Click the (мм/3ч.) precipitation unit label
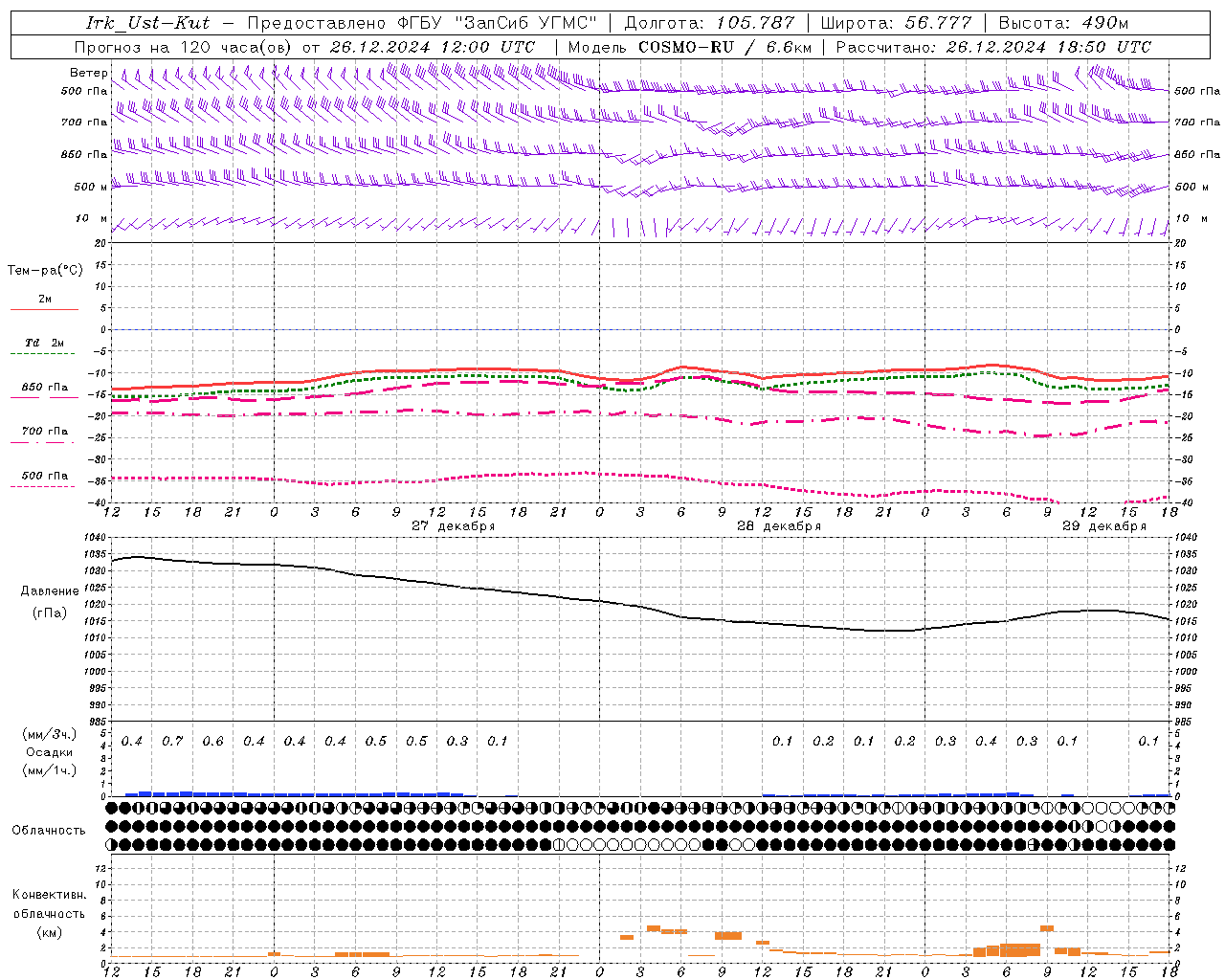1225x980 pixels. (50, 734)
